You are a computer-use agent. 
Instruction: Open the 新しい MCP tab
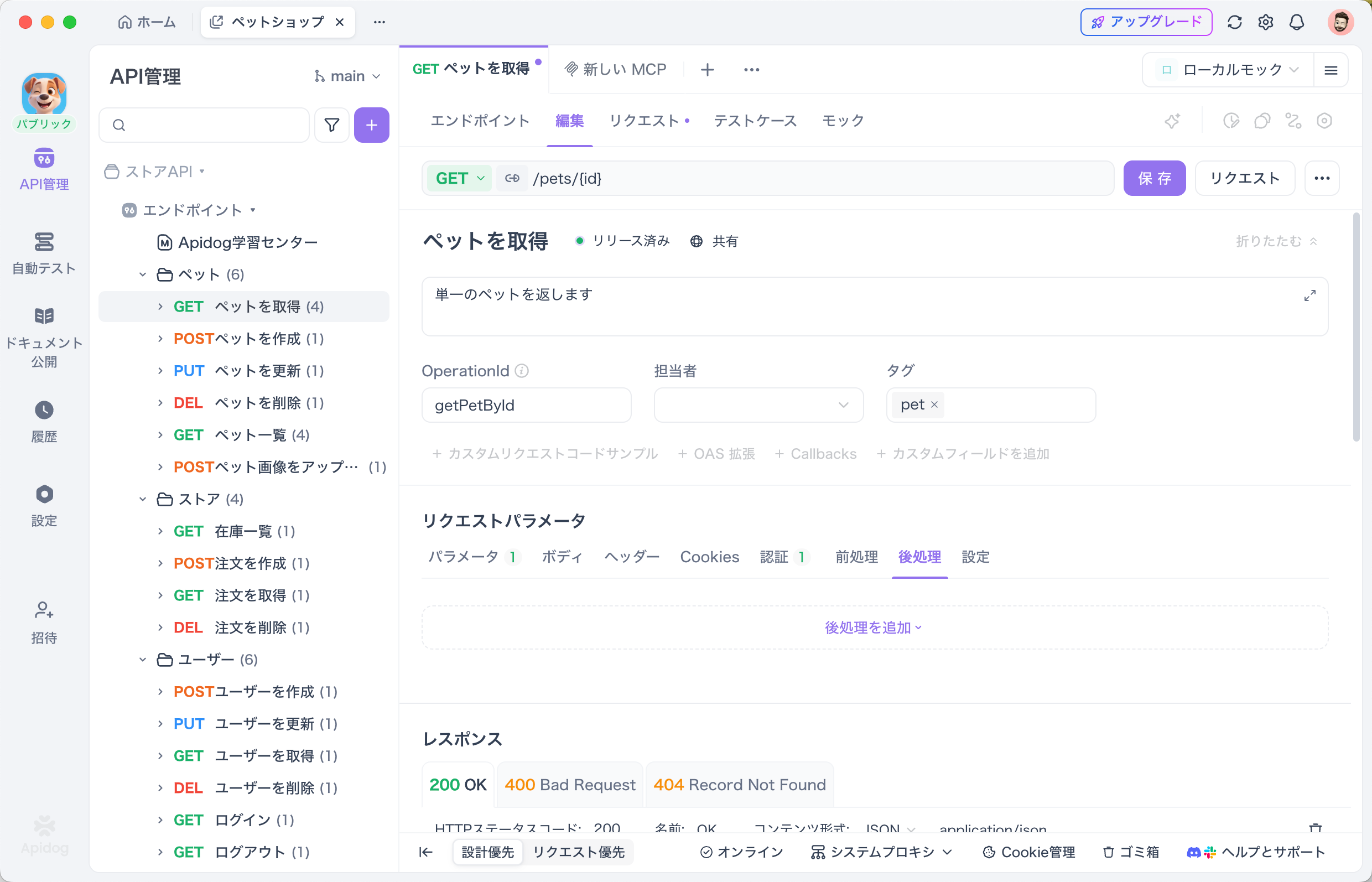point(616,69)
